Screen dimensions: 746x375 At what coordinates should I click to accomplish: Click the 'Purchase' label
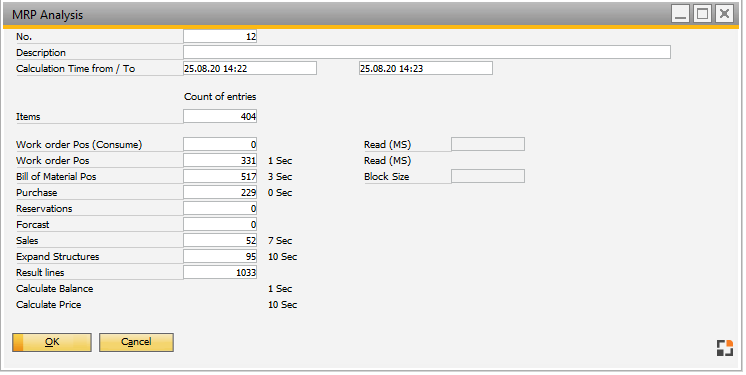coord(37,193)
